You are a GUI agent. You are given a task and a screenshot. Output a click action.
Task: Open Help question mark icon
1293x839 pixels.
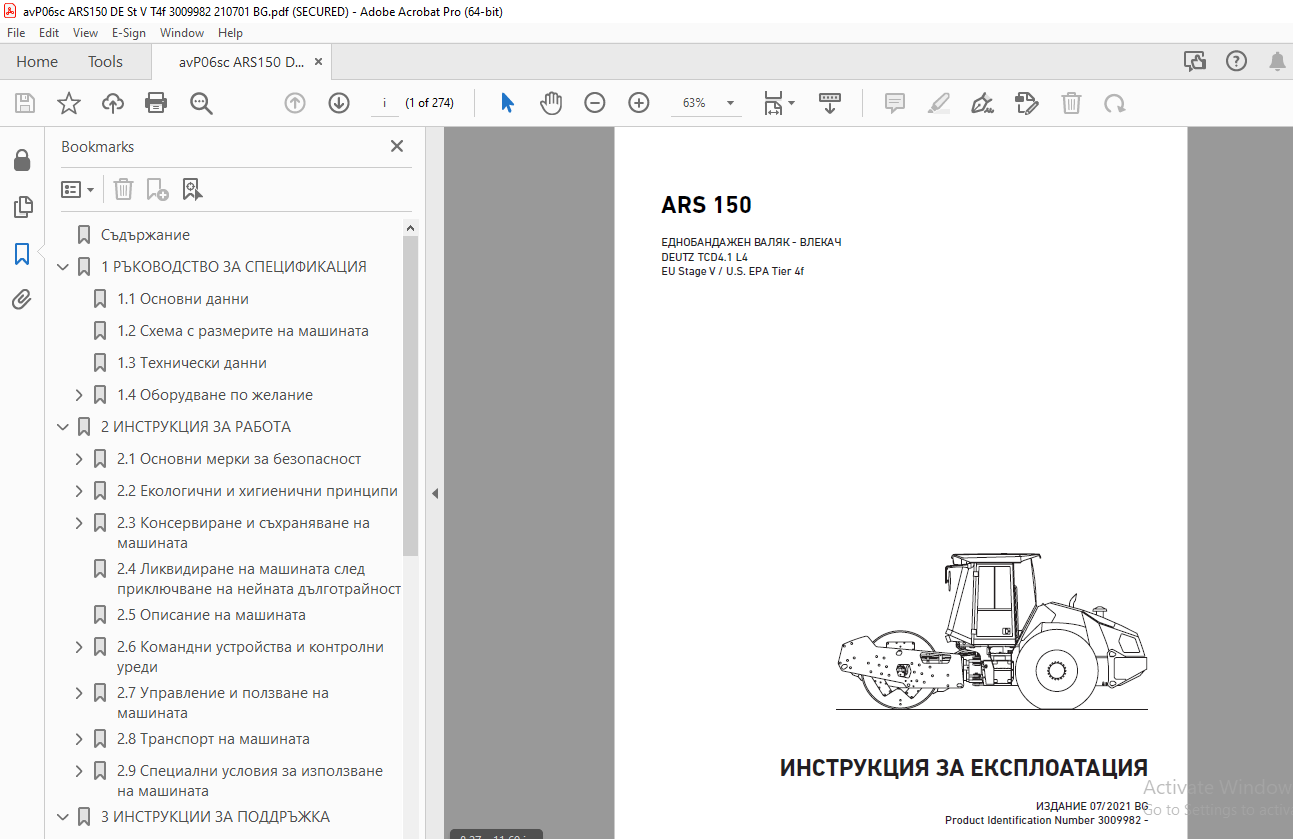pyautogui.click(x=1237, y=62)
